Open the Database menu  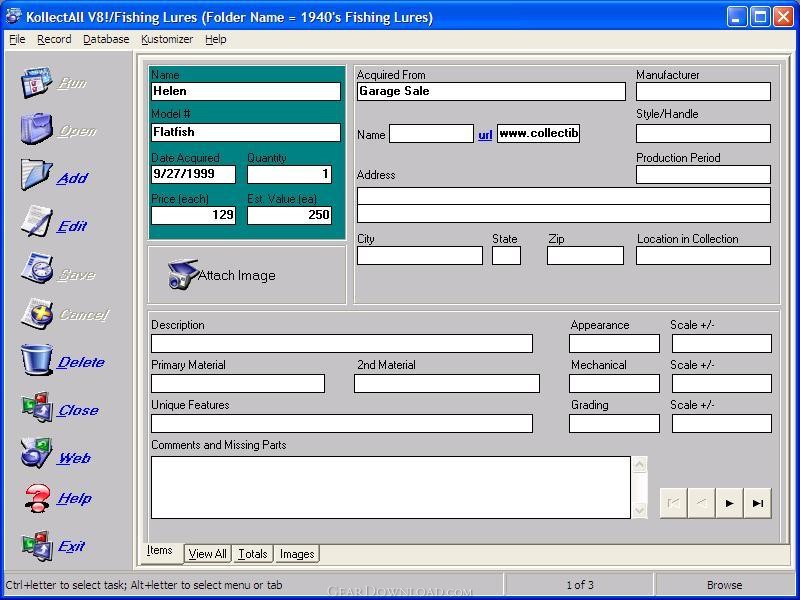click(x=106, y=39)
